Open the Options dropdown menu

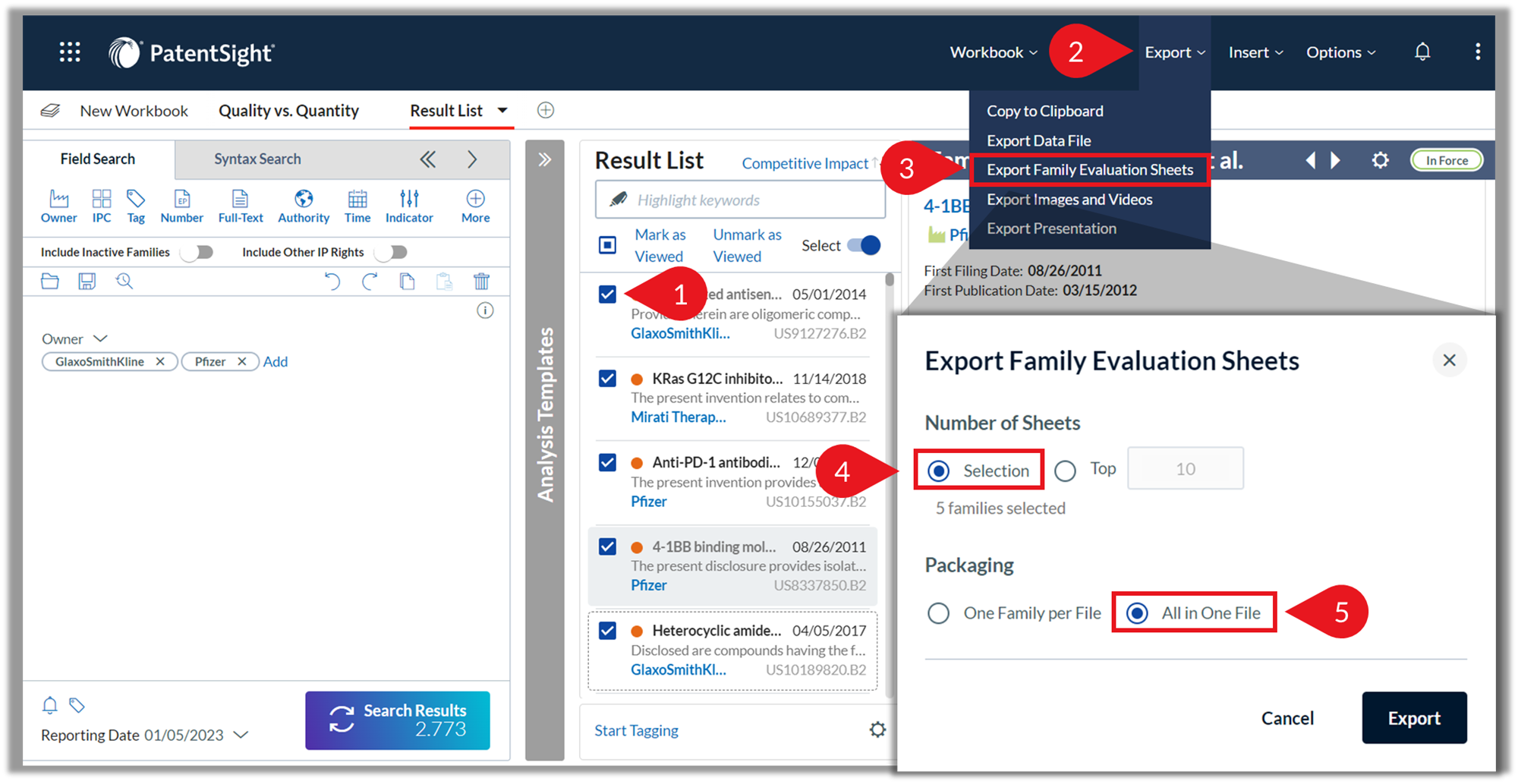click(1340, 52)
